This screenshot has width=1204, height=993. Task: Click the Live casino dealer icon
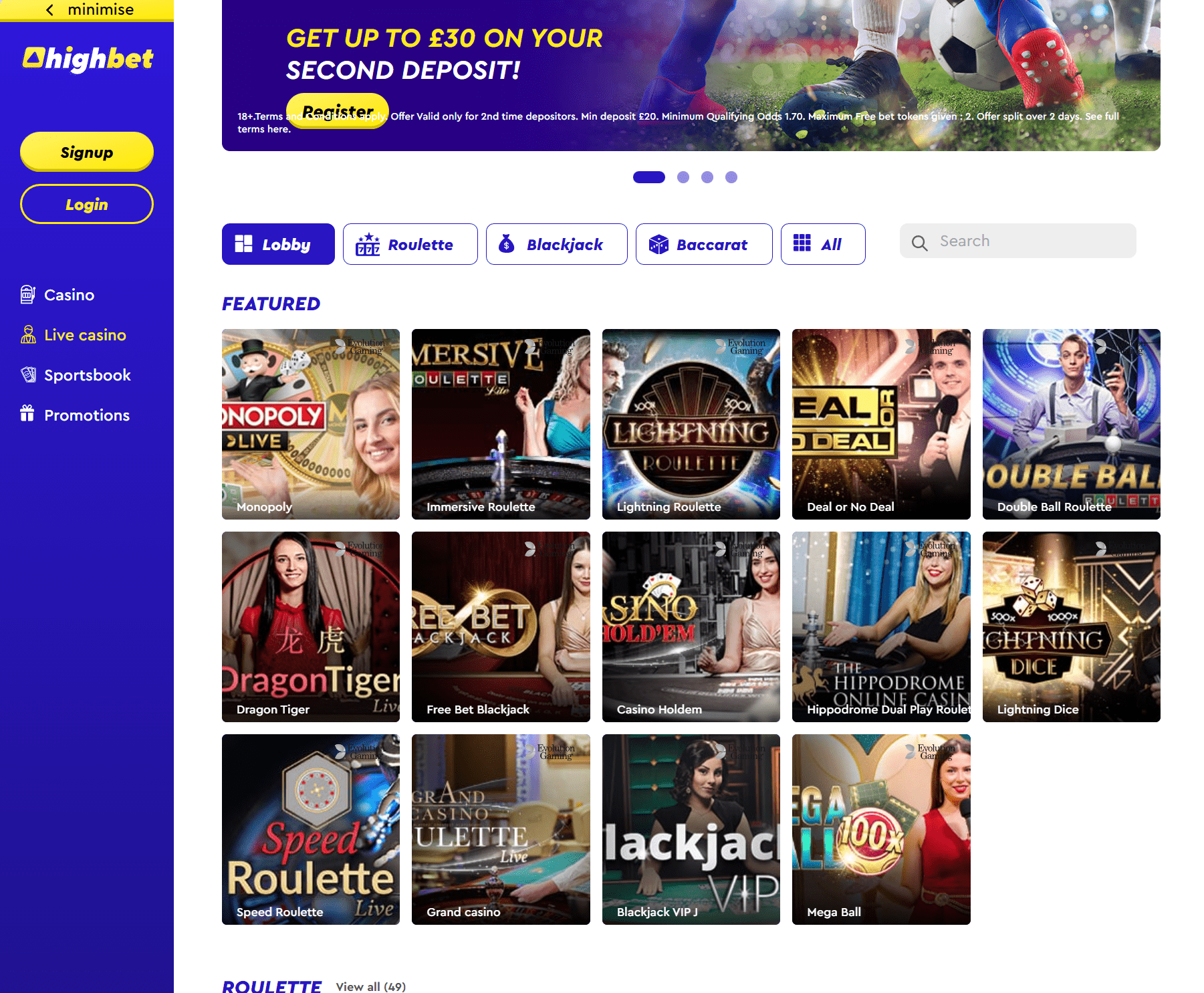[x=28, y=334]
